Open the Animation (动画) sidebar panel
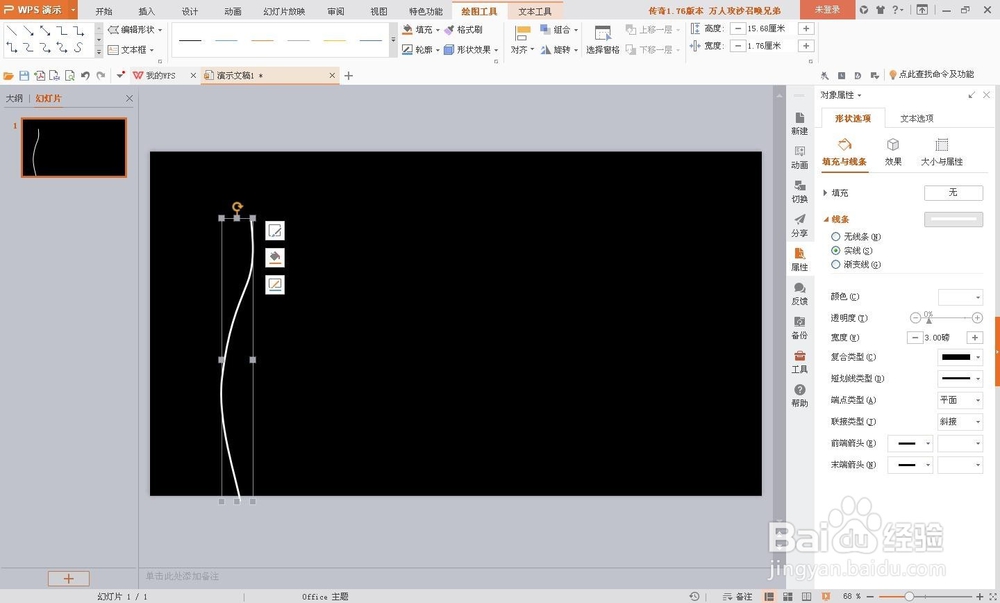Viewport: 1000px width, 603px height. [800, 157]
